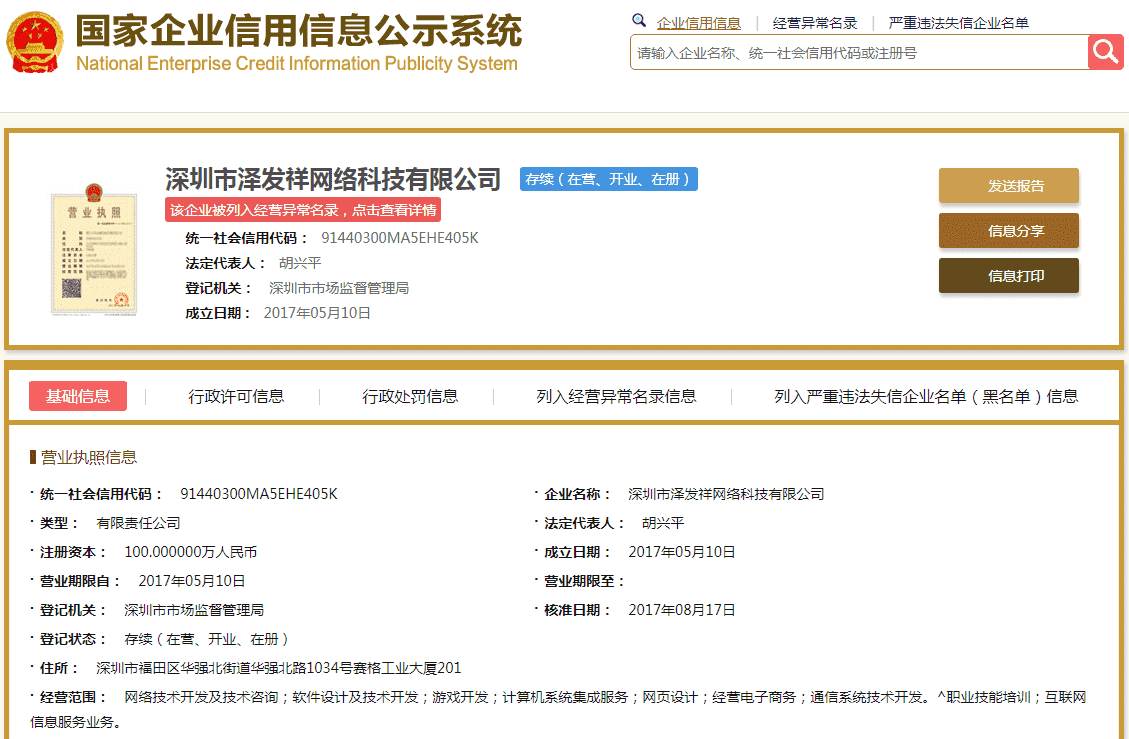Image resolution: width=1129 pixels, height=739 pixels.
Task: Click the 营业期限至 label
Action: pos(584,581)
